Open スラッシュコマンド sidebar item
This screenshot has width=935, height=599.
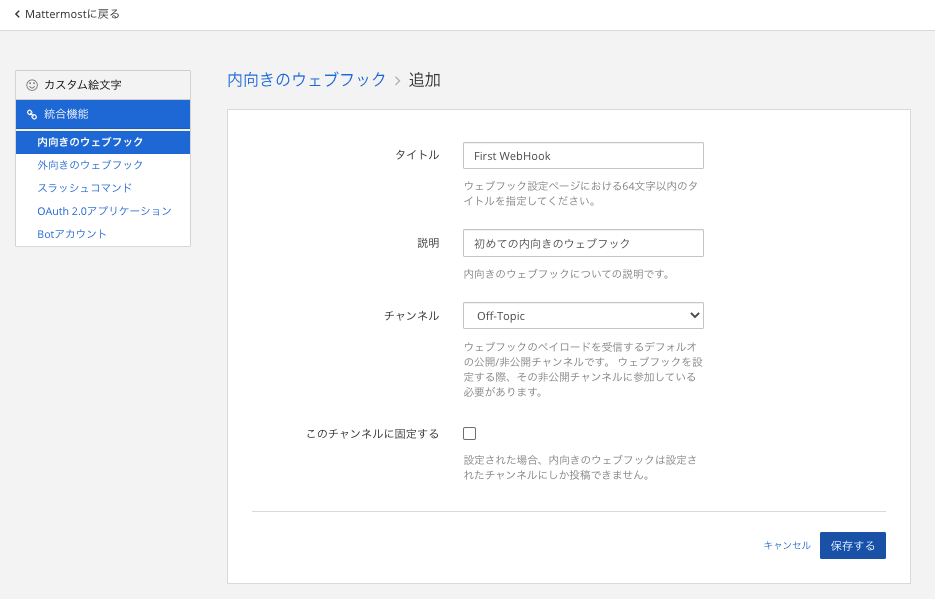85,188
